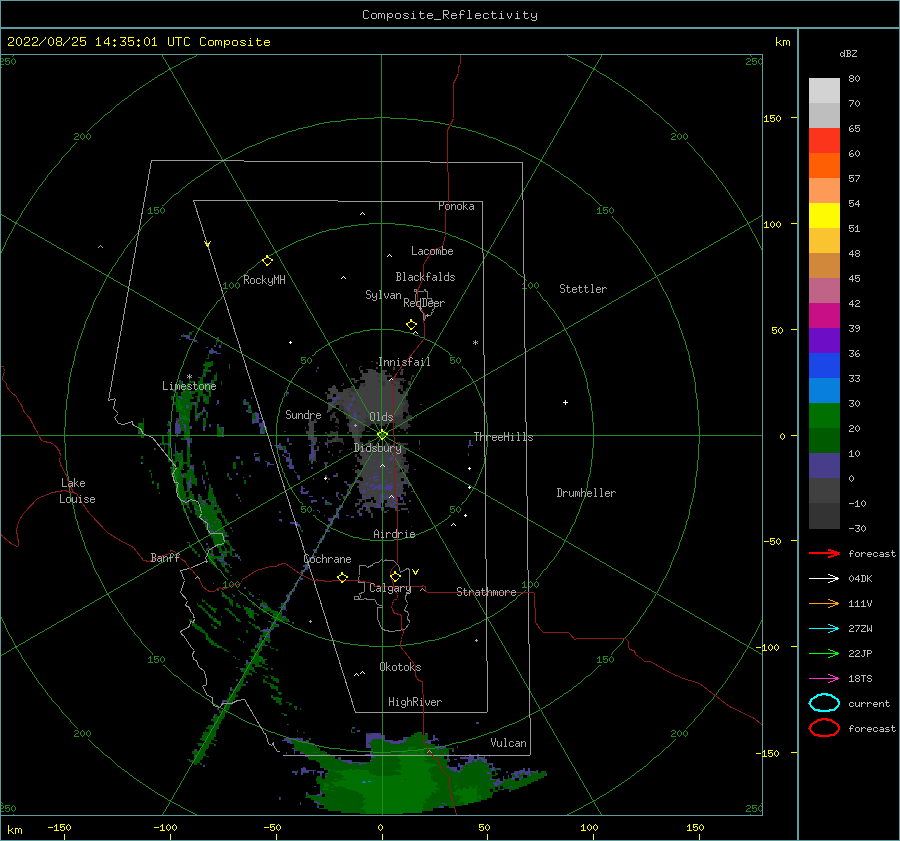Image resolution: width=900 pixels, height=841 pixels.
Task: Click the Strathmore label
Action: tap(486, 592)
